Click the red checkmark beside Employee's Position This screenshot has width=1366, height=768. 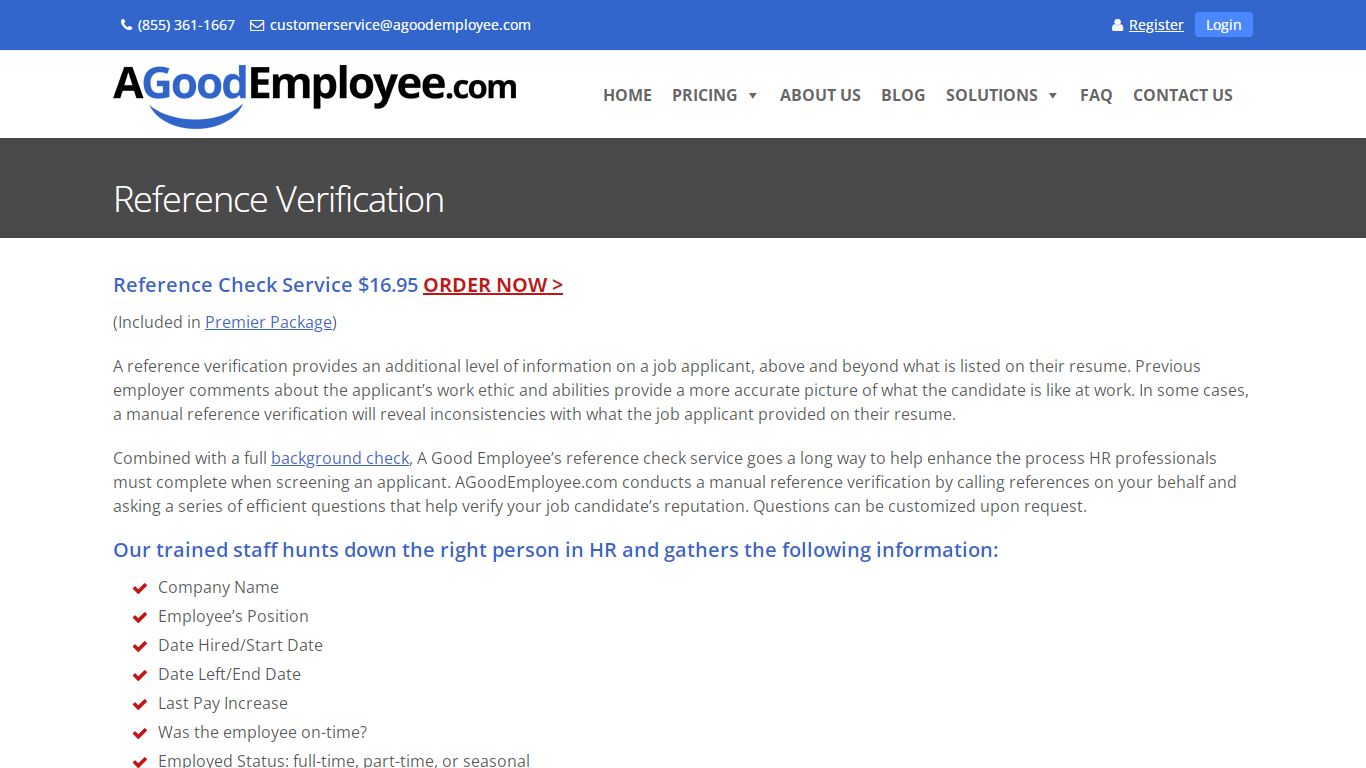click(x=140, y=617)
